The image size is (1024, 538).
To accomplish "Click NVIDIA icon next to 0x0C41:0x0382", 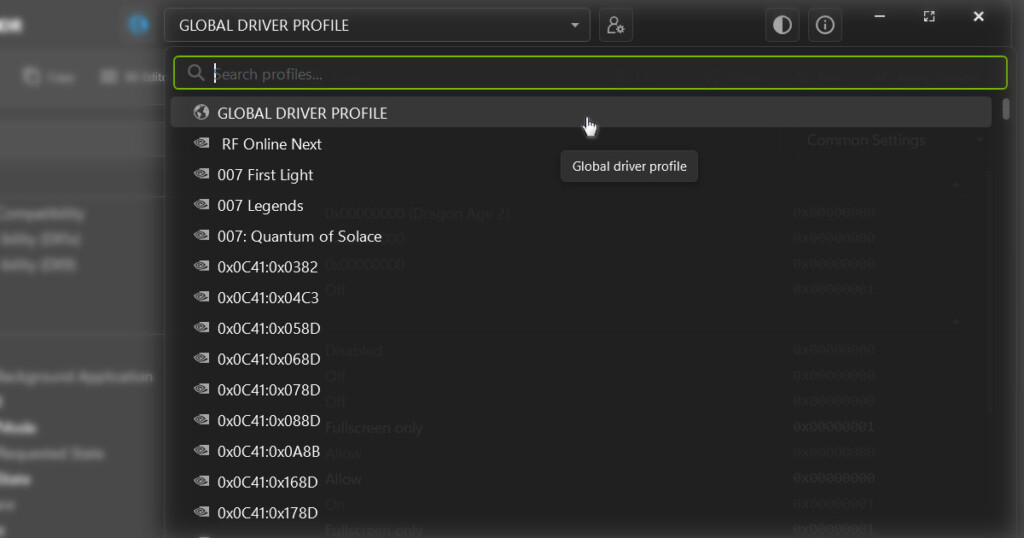I will click(x=202, y=266).
